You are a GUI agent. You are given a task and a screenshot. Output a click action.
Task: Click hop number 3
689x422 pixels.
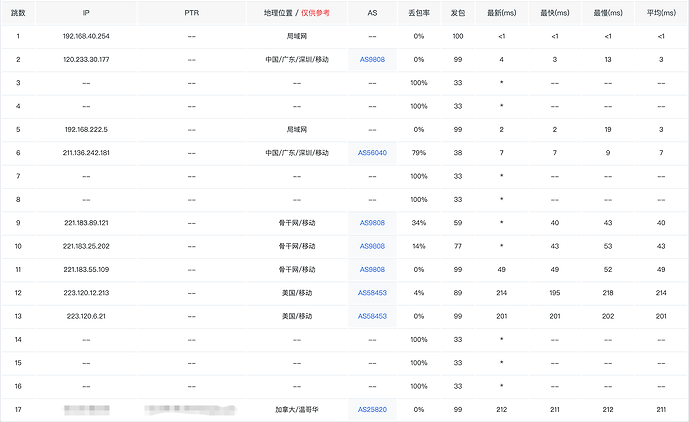coord(18,83)
